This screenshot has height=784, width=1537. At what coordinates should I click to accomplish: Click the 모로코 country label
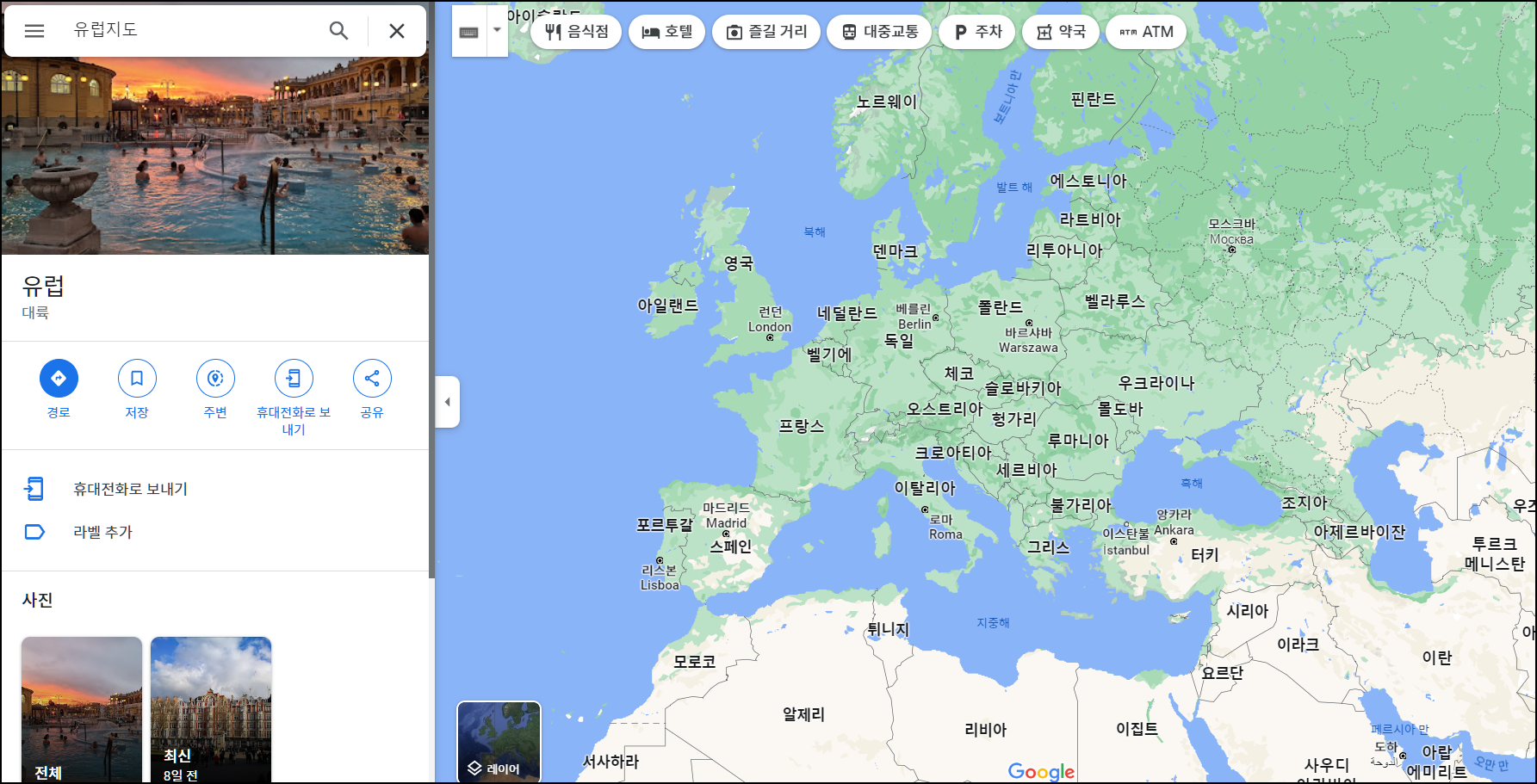(695, 662)
